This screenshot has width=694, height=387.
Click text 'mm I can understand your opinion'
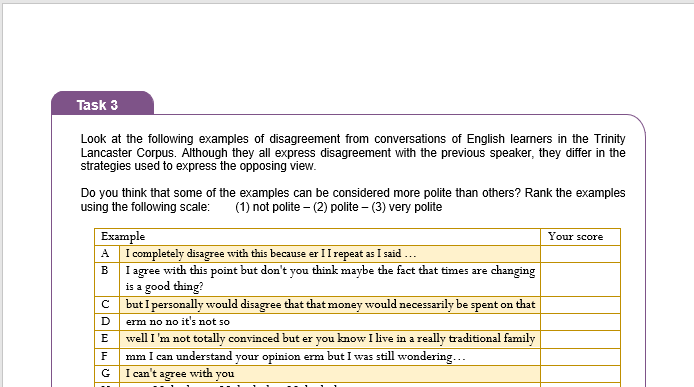click(214, 356)
